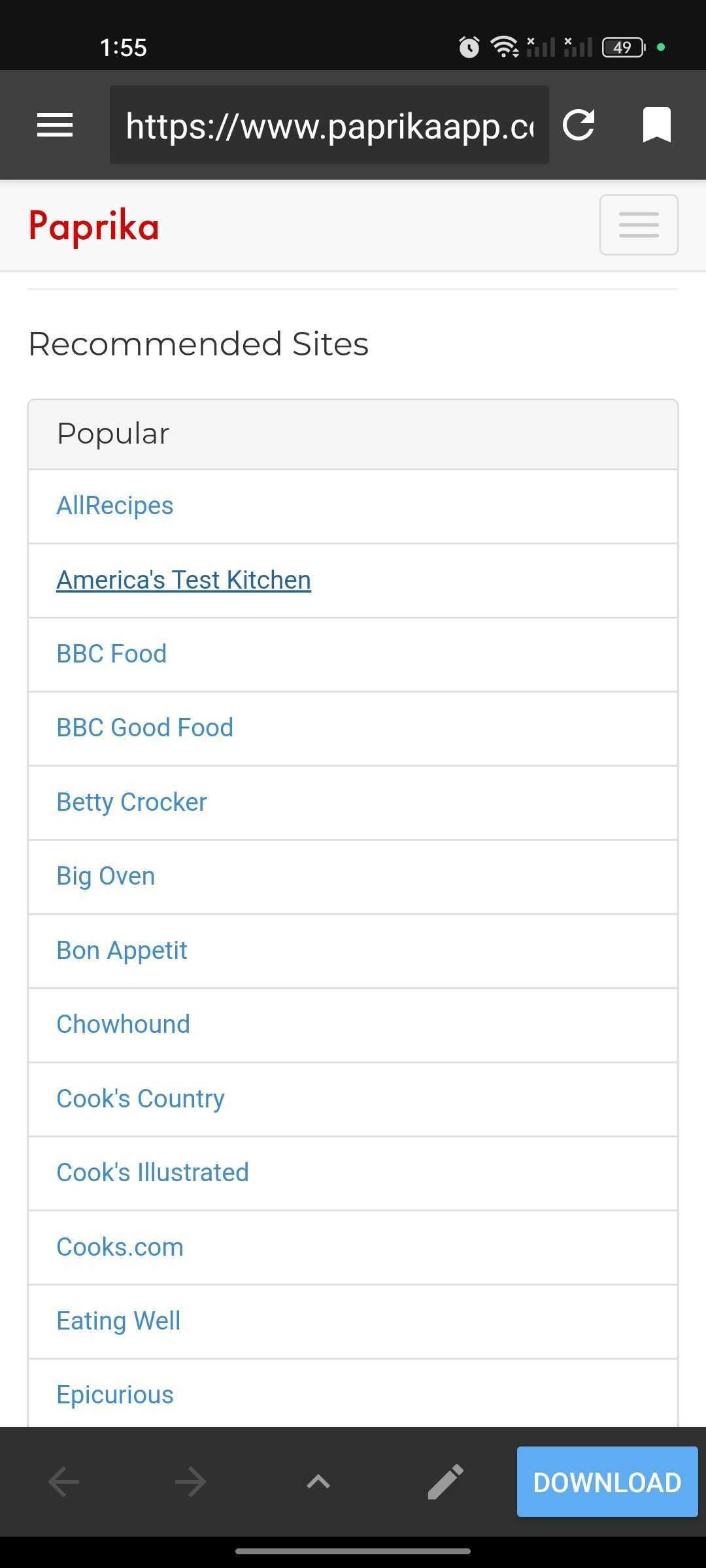Tap the battery indicator in status bar
Image resolution: width=706 pixels, height=1568 pixels.
(x=623, y=47)
